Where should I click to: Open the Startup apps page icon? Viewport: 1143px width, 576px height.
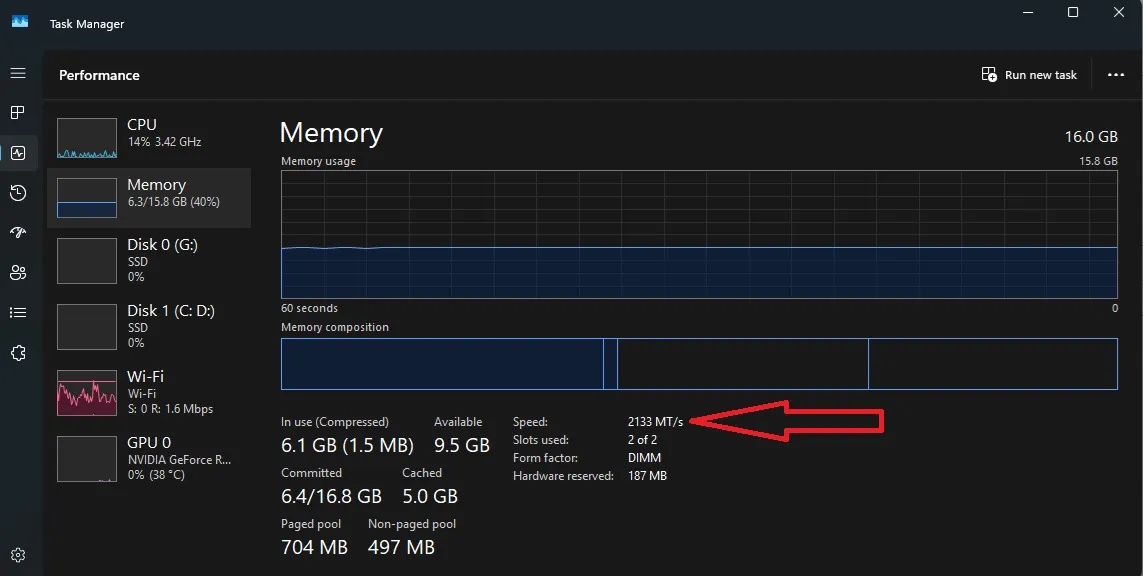pyautogui.click(x=17, y=233)
